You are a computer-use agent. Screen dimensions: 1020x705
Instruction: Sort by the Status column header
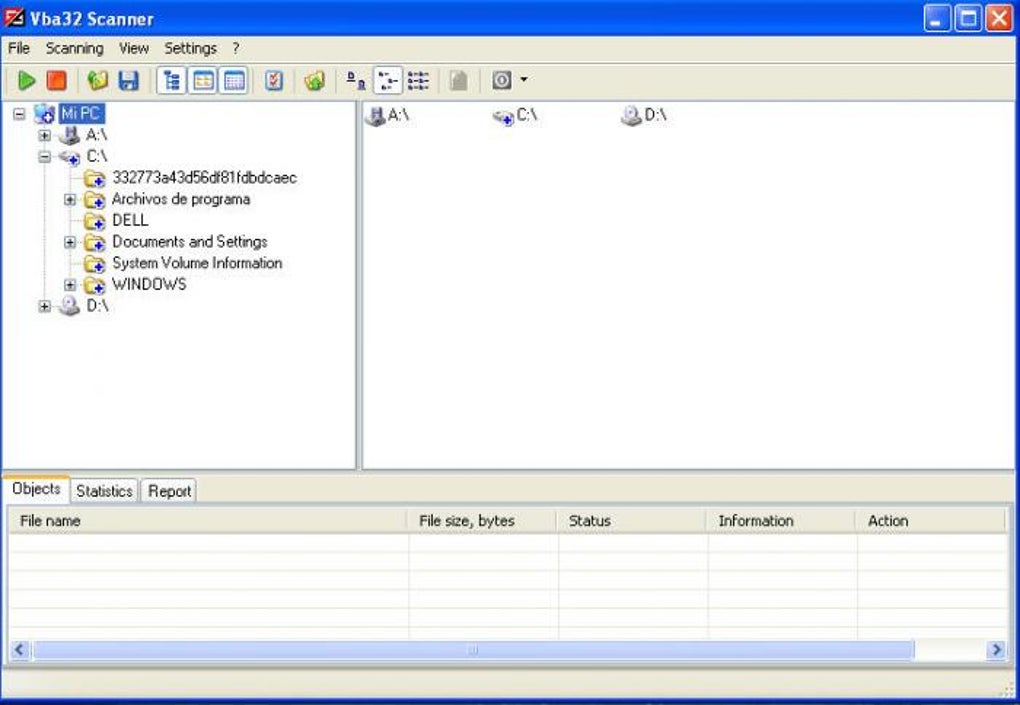tap(632, 521)
